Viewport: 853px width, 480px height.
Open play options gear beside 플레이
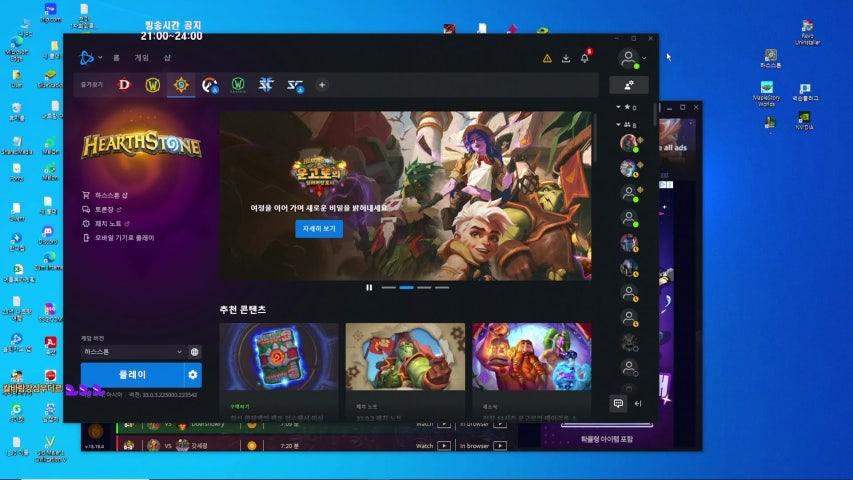tap(193, 375)
